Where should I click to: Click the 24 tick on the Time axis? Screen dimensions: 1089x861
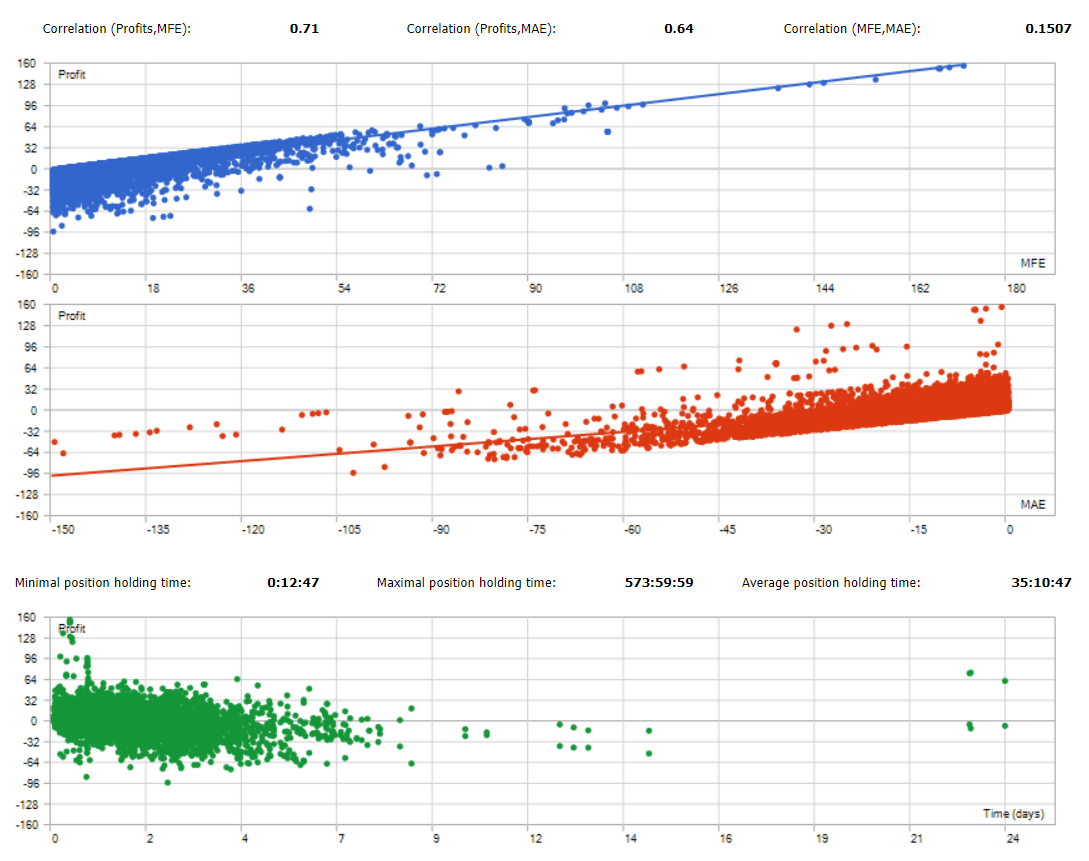(1011, 839)
